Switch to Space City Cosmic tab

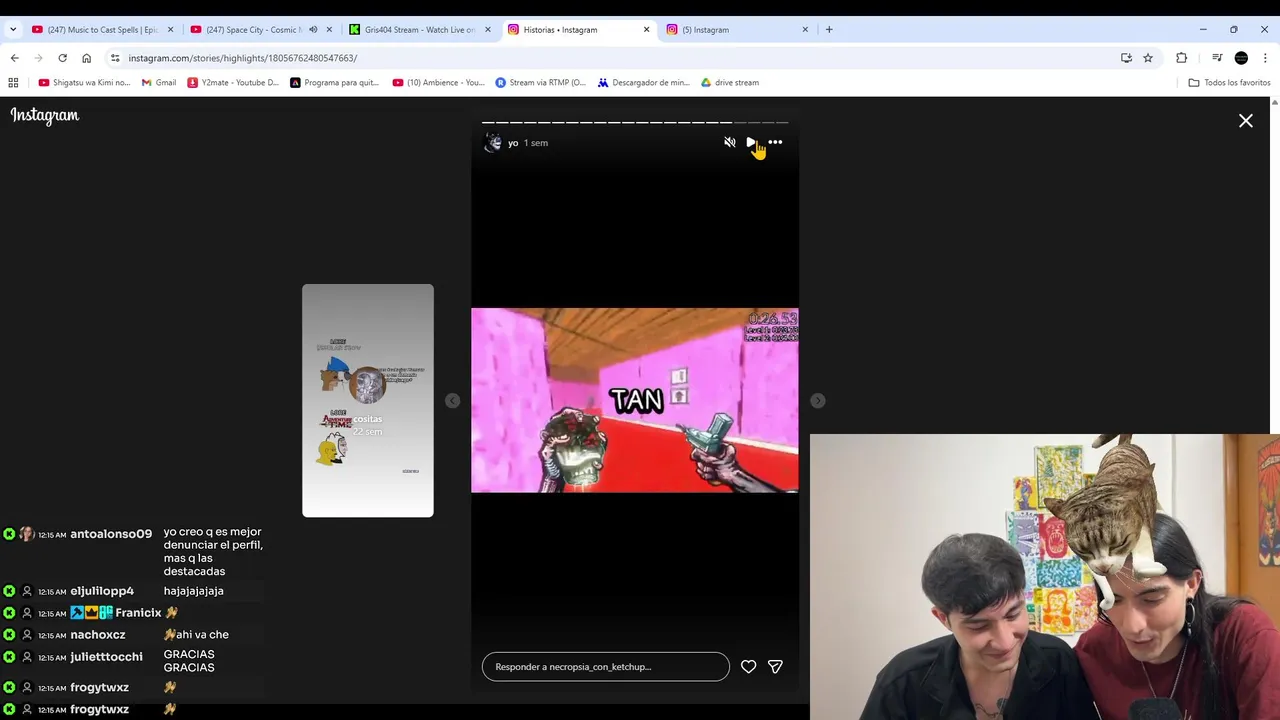point(252,30)
